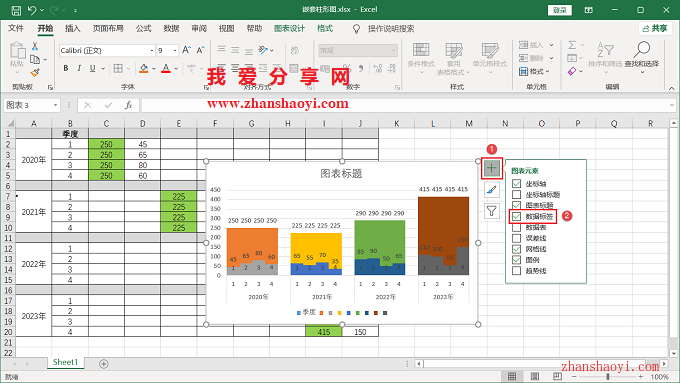Toggle the 误差线 checkbox
The image size is (680, 383).
point(516,238)
